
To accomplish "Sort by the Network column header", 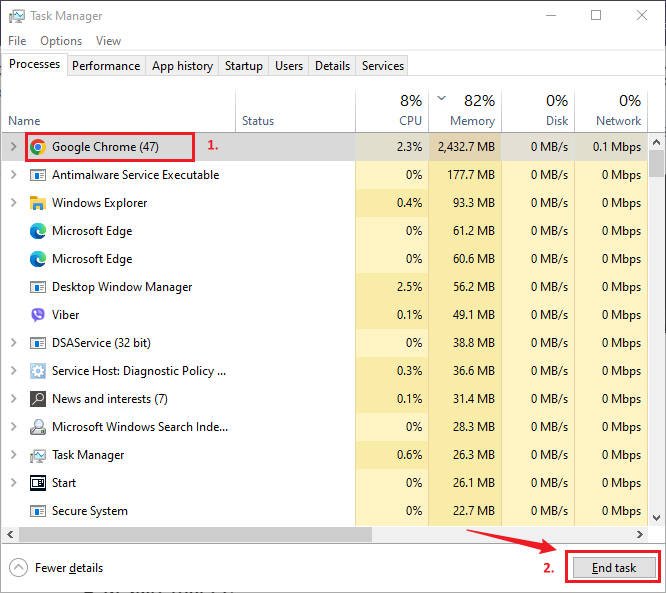I will 611,110.
